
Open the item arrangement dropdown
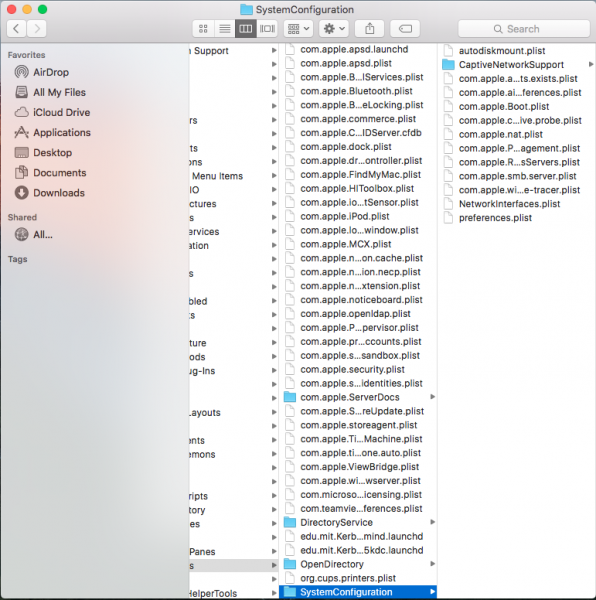coord(298,29)
